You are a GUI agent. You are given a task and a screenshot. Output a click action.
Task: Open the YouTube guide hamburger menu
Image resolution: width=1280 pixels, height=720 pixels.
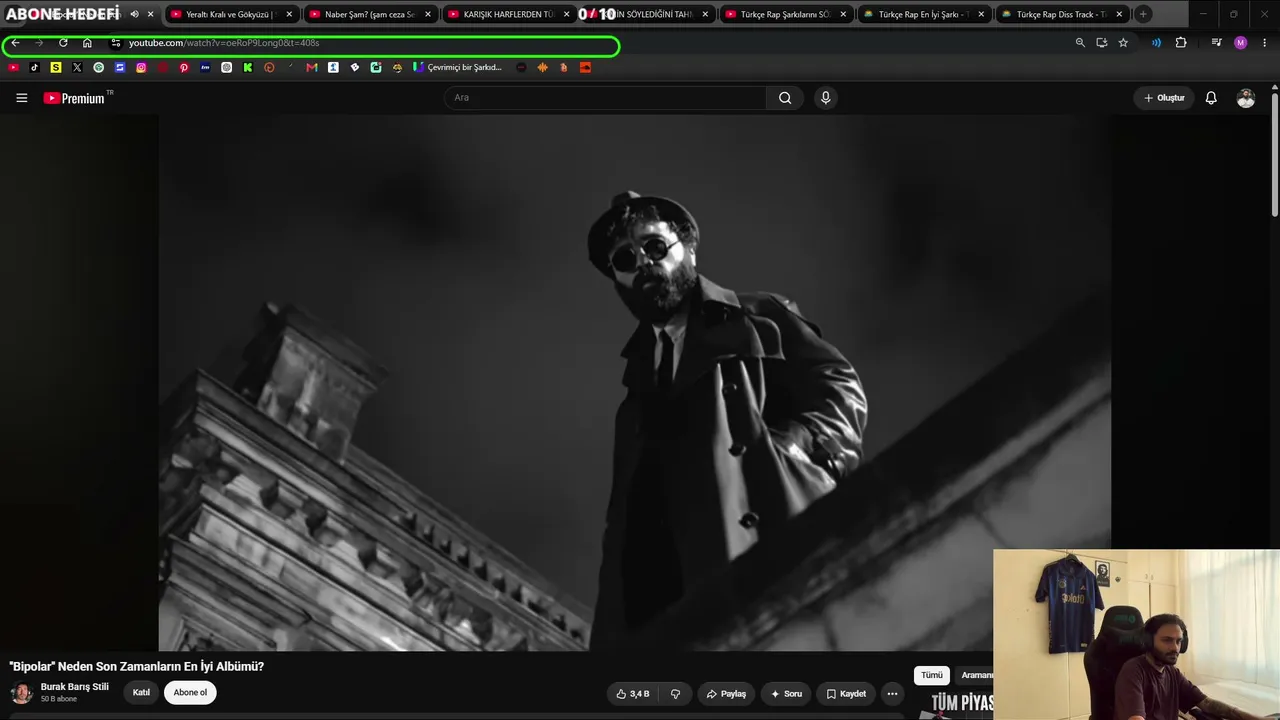21,98
